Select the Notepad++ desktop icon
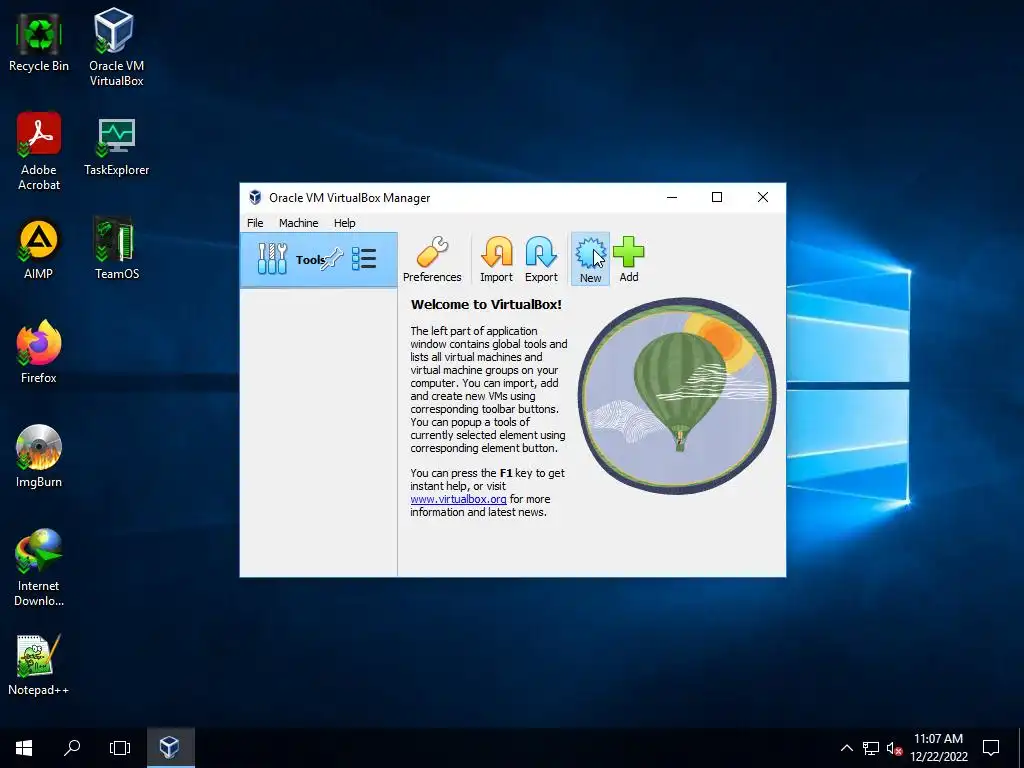This screenshot has height=768, width=1024. (39, 665)
